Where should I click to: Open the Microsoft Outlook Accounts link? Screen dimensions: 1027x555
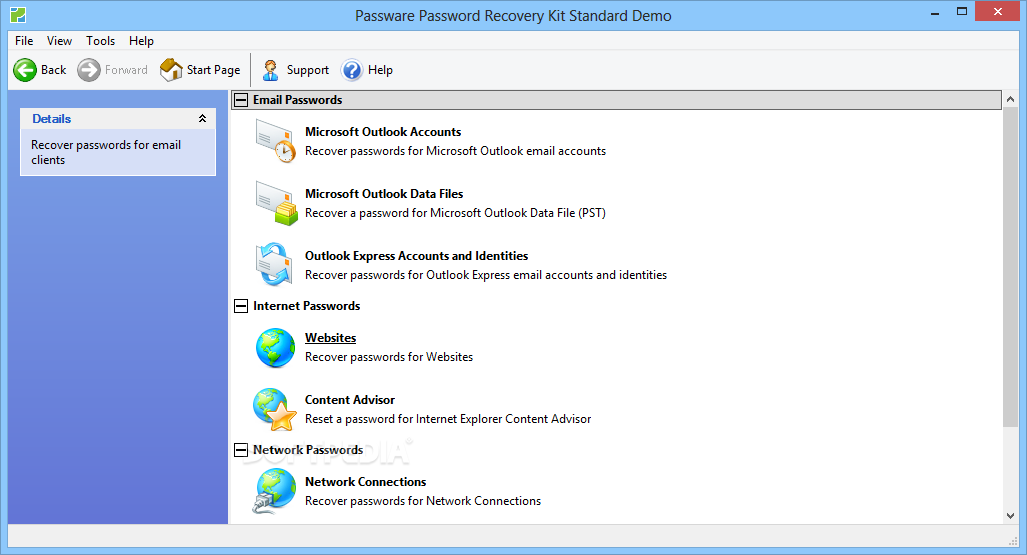(x=383, y=132)
